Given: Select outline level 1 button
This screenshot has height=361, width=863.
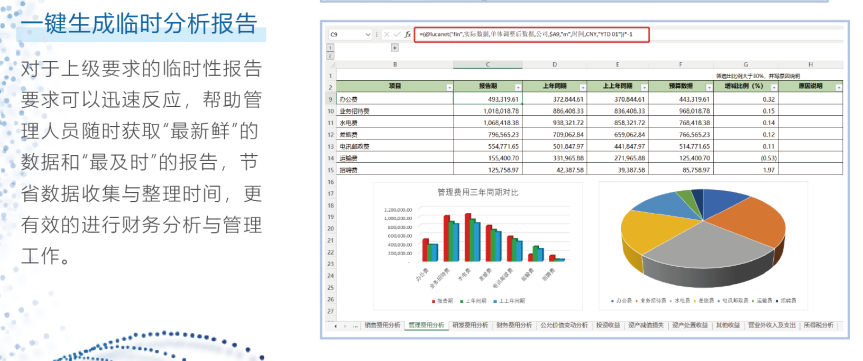Looking at the screenshot, I should pyautogui.click(x=330, y=48).
